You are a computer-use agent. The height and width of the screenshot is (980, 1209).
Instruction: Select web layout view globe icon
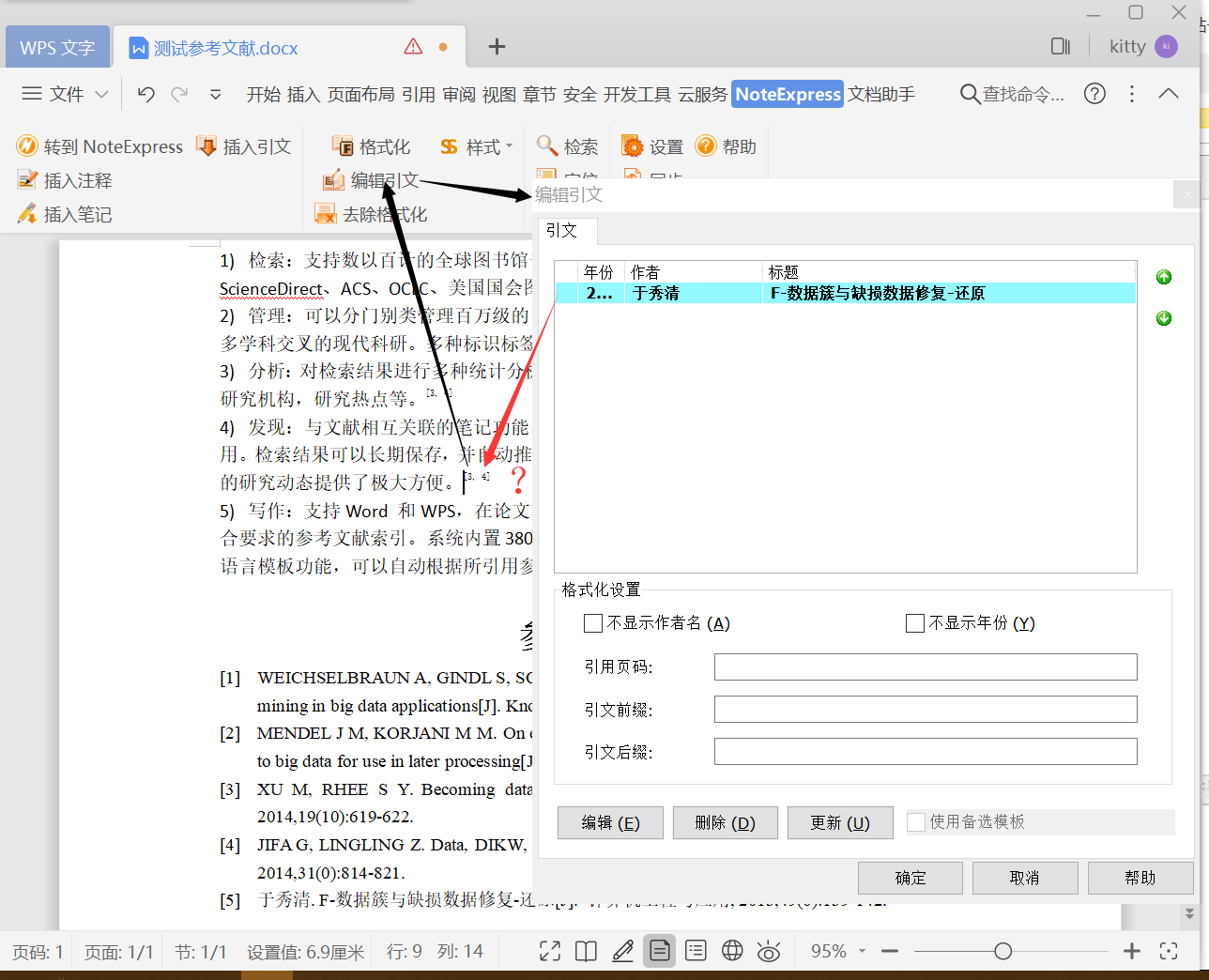tap(732, 951)
